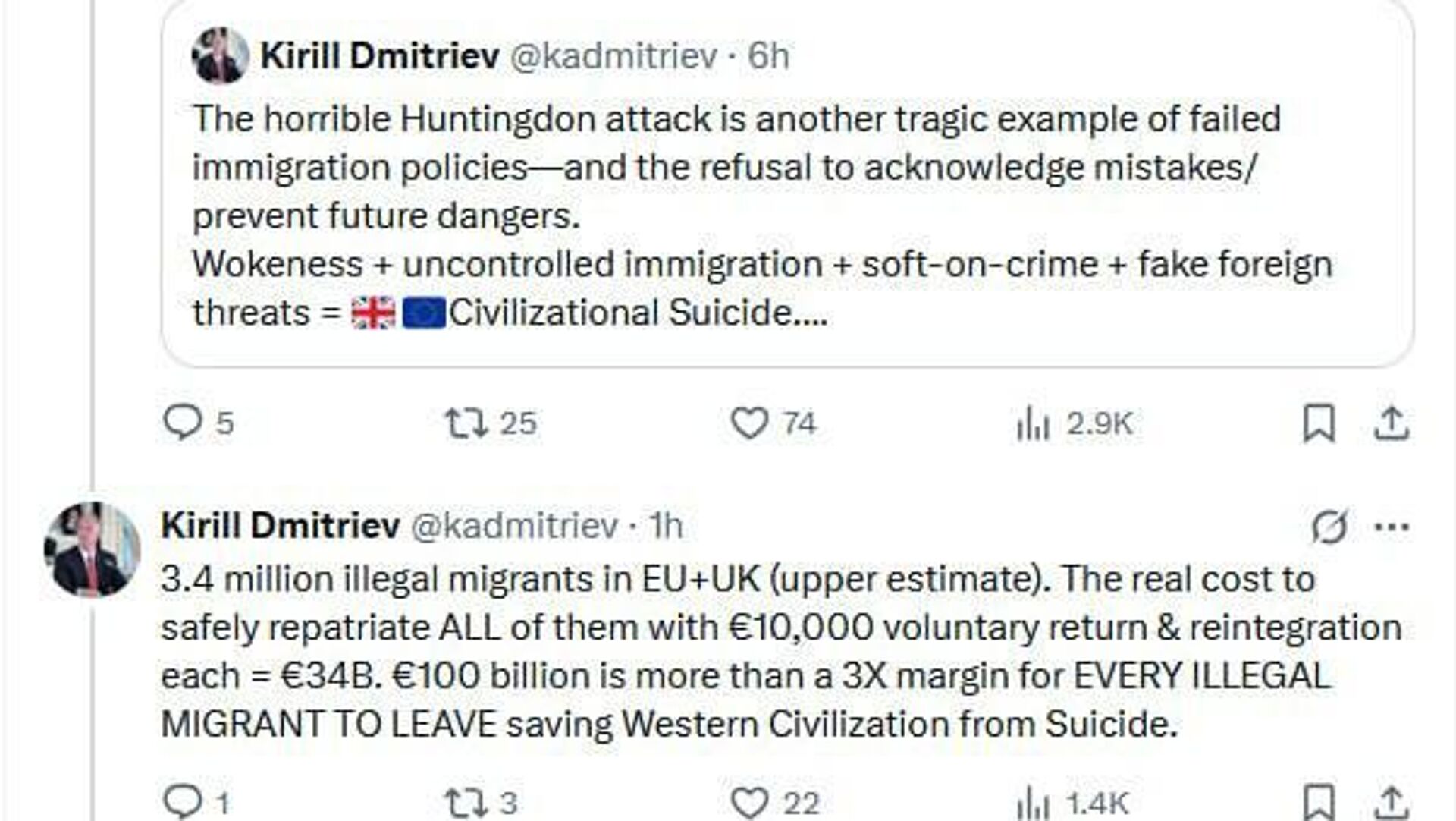This screenshot has width=1456, height=821.
Task: Click Kirill Dmitriev name on 1h tweet
Action: click(x=281, y=525)
